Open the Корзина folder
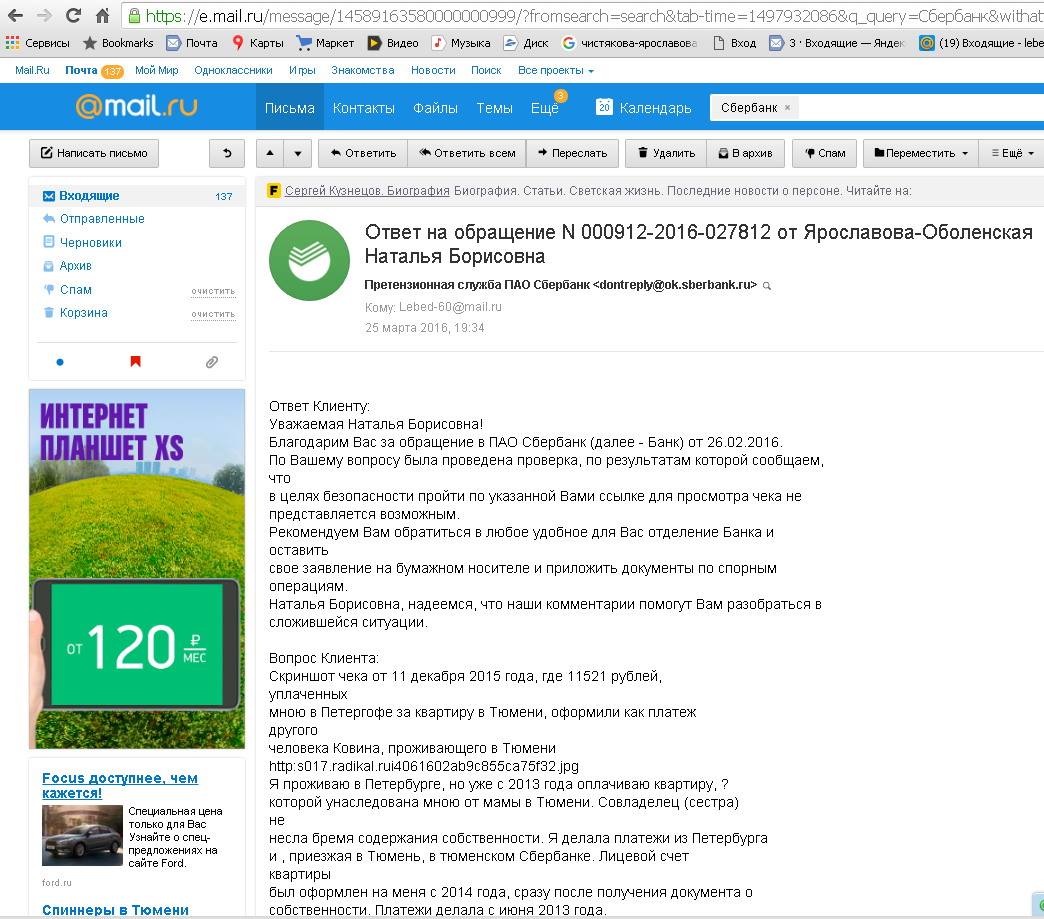Screen dimensions: 1044x919 coord(83,313)
